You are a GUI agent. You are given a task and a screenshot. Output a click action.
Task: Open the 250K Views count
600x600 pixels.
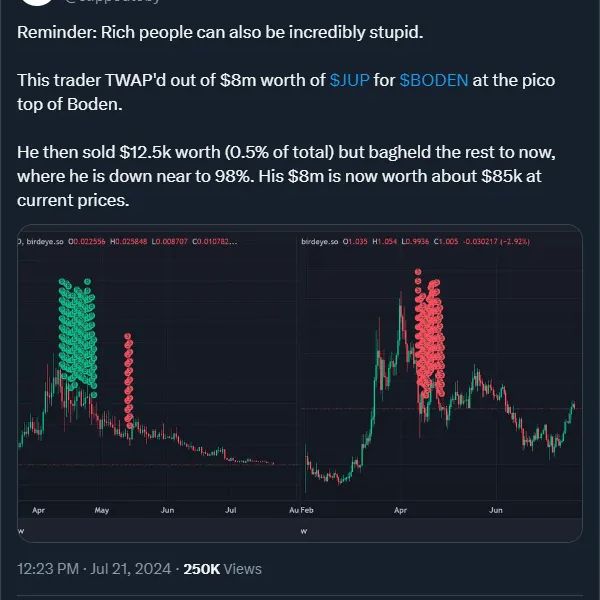[222, 569]
